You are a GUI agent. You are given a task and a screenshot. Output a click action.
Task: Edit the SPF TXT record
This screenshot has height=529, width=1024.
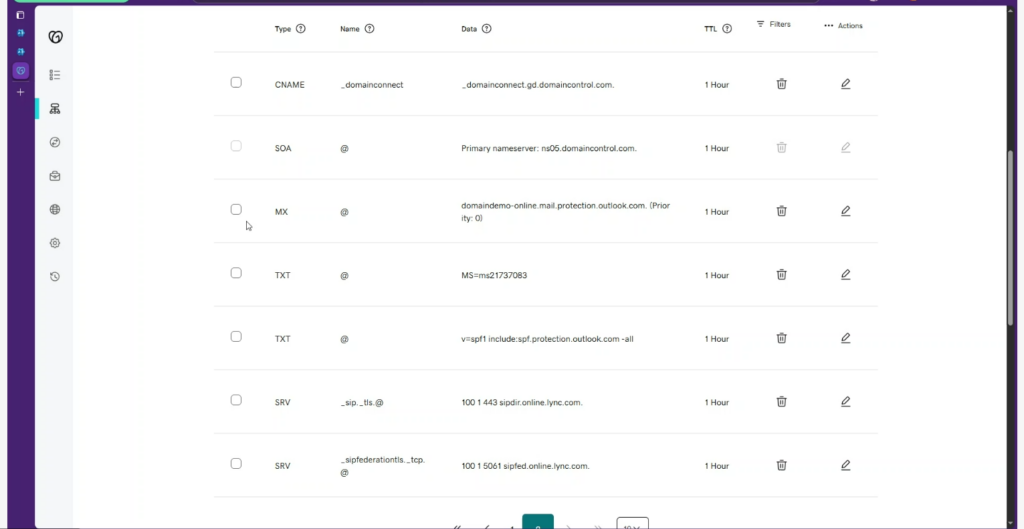845,338
